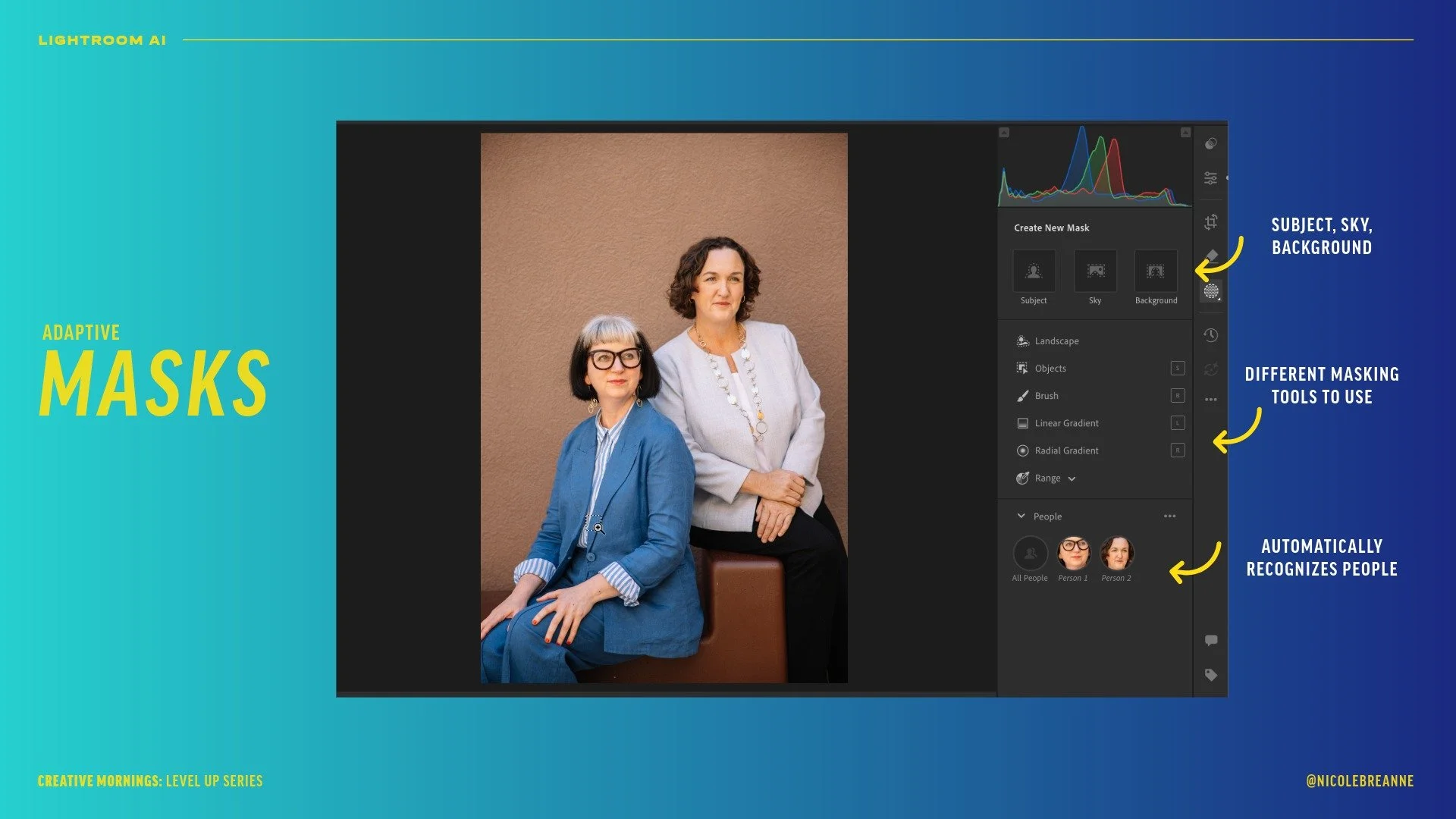Create a Background mask
This screenshot has height=819, width=1456.
(1156, 271)
